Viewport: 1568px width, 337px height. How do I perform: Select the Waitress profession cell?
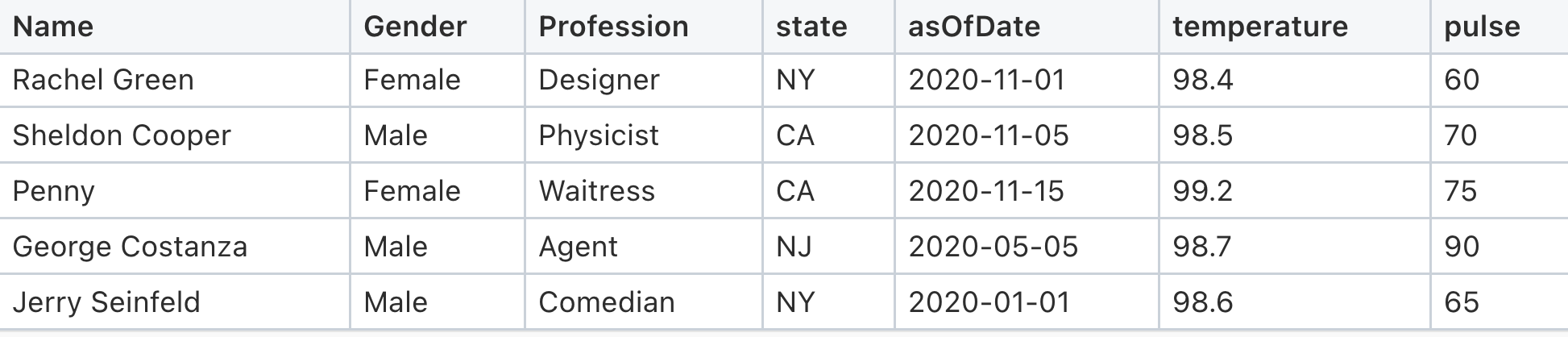pyautogui.click(x=596, y=191)
